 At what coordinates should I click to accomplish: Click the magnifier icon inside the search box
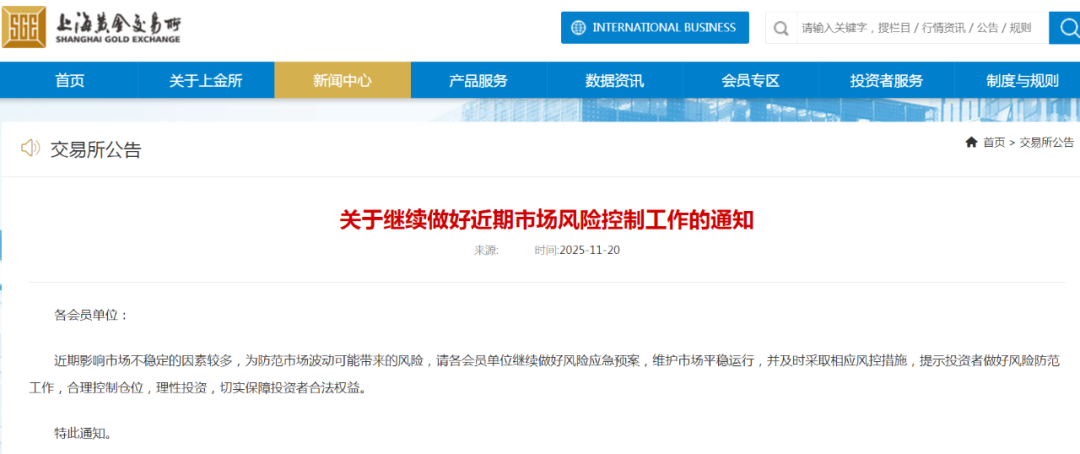(781, 28)
